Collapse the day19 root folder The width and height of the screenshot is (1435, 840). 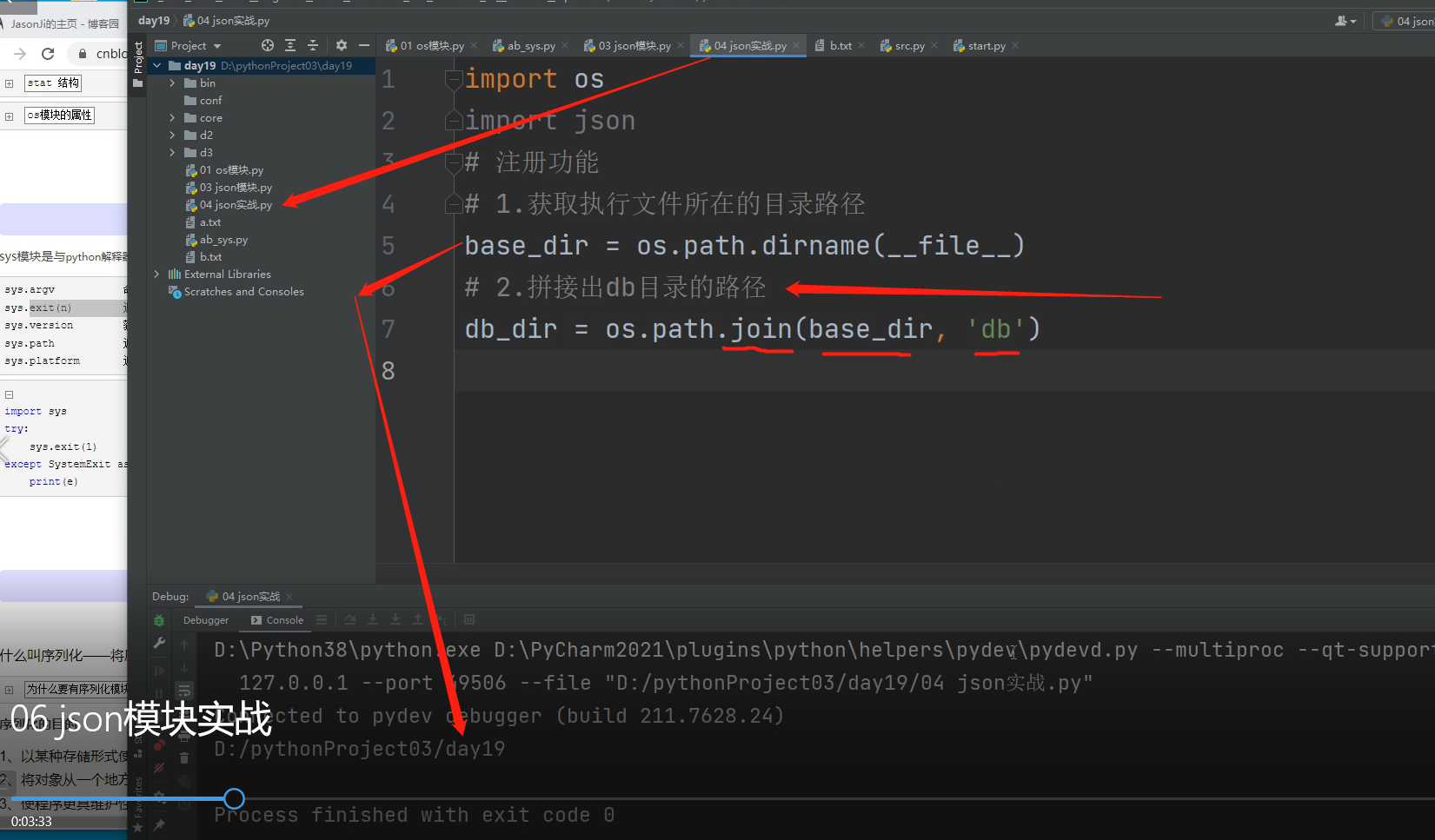[157, 65]
